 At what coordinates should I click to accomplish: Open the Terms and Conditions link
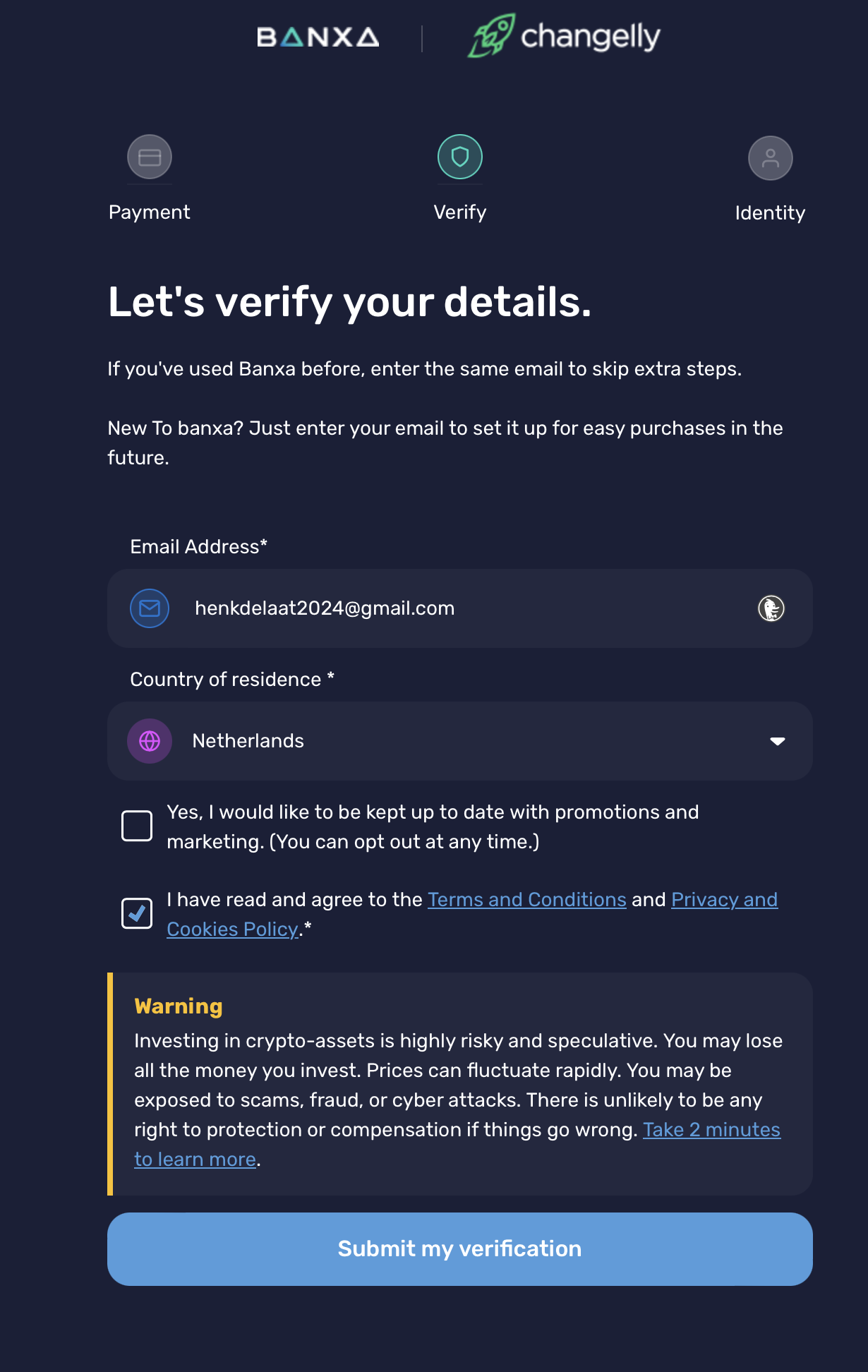coord(526,900)
